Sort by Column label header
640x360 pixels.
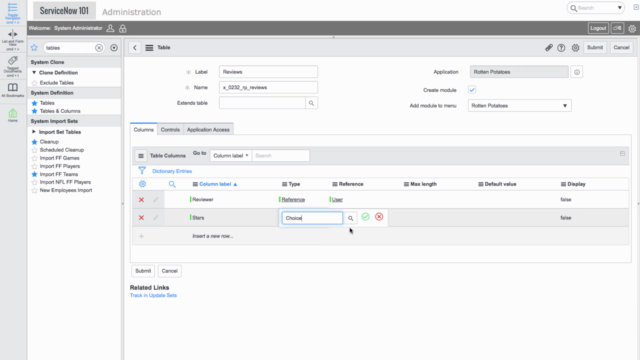215,184
